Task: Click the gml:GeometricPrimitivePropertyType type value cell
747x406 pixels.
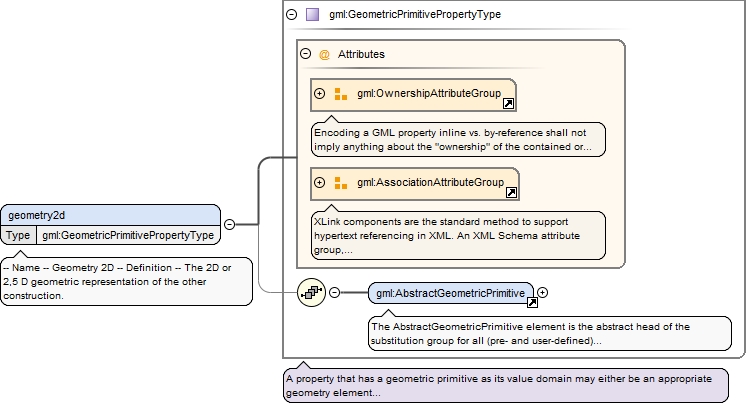Action: coord(128,235)
